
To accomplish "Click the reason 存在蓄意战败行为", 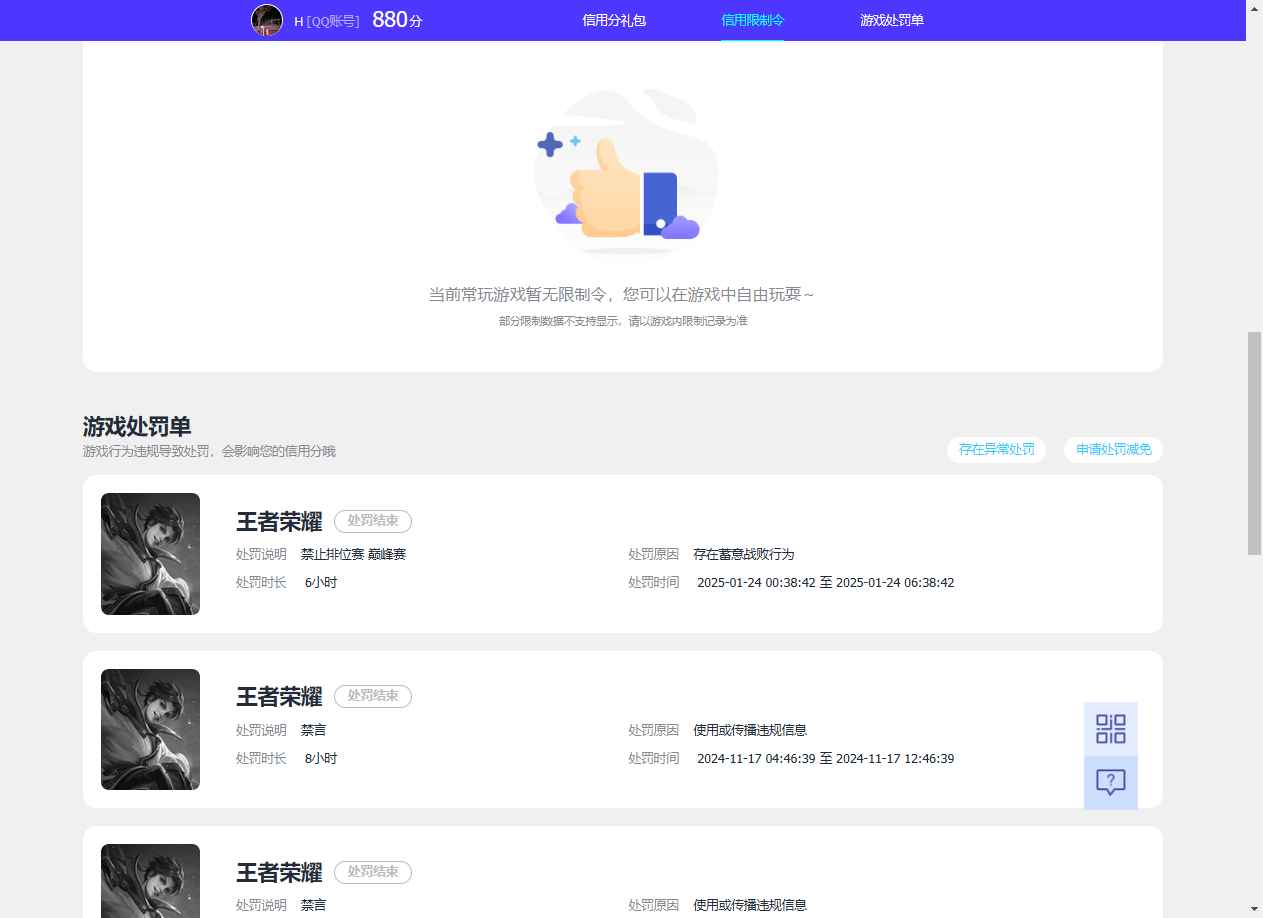I will click(744, 554).
